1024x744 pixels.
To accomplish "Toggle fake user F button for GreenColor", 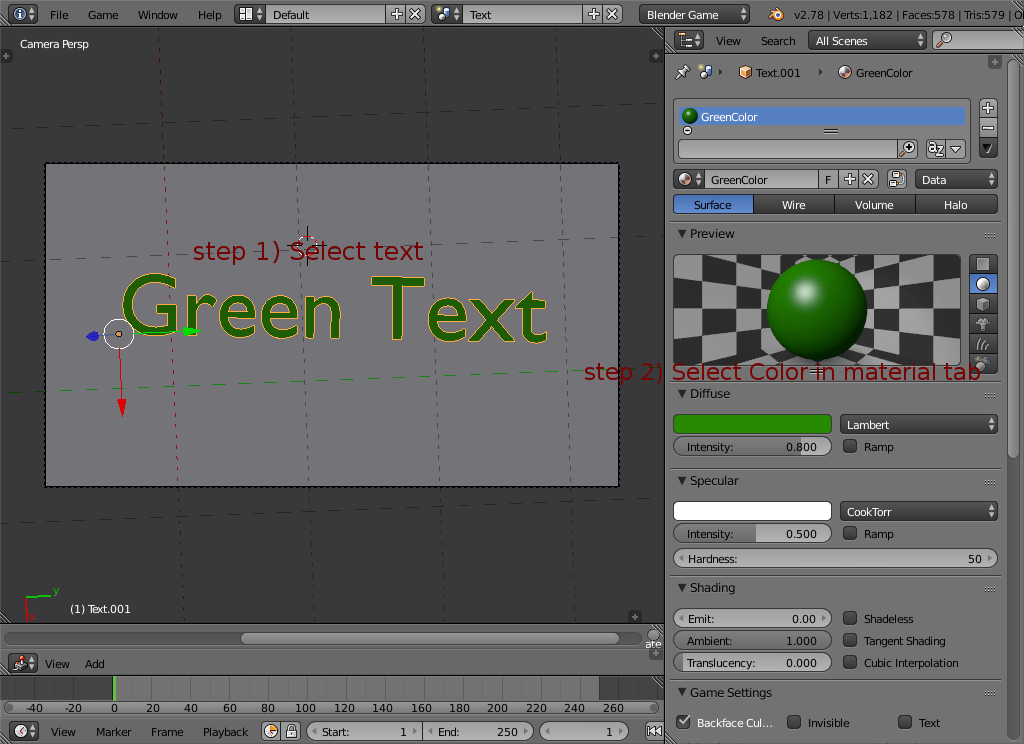I will tap(827, 179).
